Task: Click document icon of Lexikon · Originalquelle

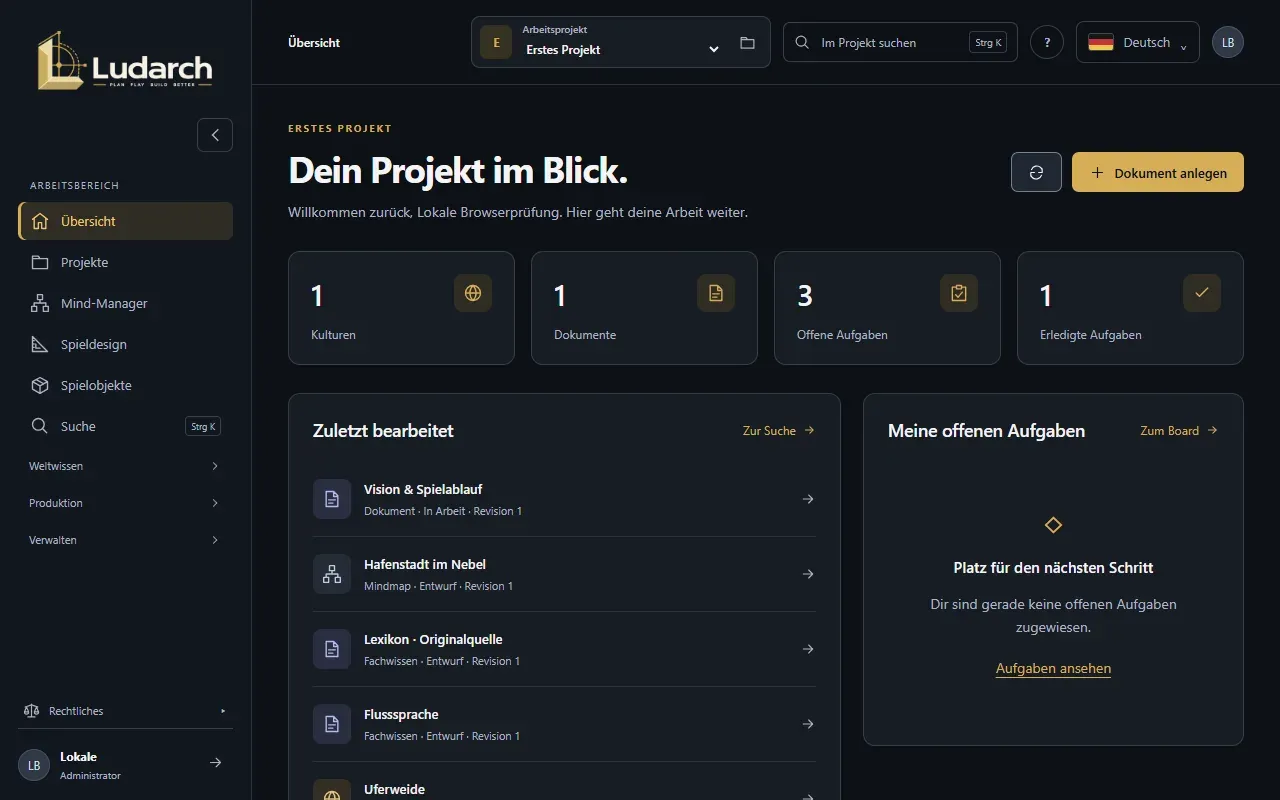Action: click(332, 649)
